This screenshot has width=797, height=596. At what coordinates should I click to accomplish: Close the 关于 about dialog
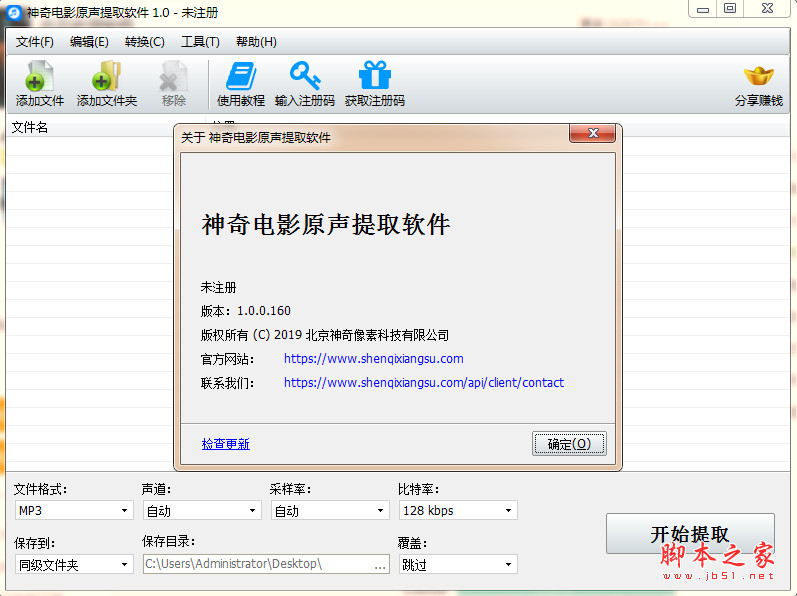(593, 133)
